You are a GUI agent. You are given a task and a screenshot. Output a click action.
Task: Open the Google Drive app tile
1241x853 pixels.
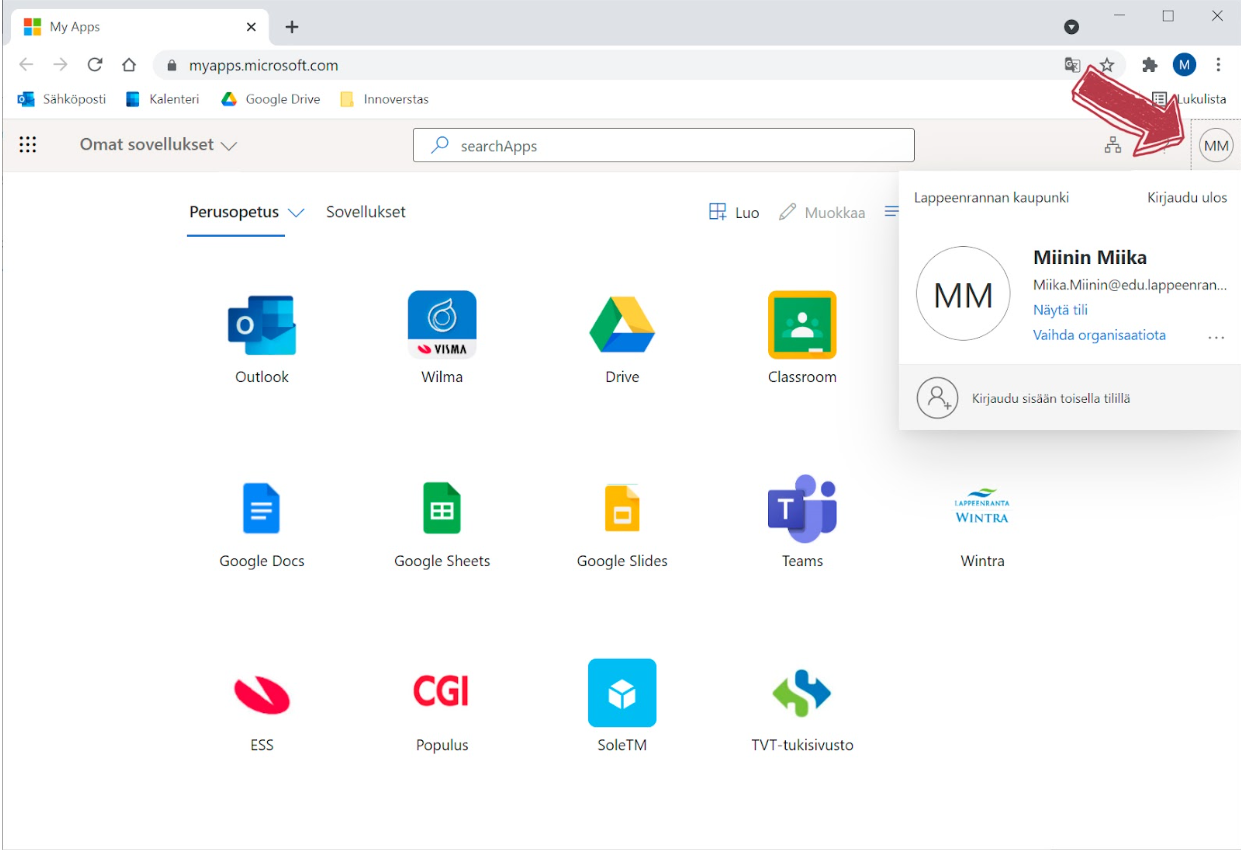point(622,338)
